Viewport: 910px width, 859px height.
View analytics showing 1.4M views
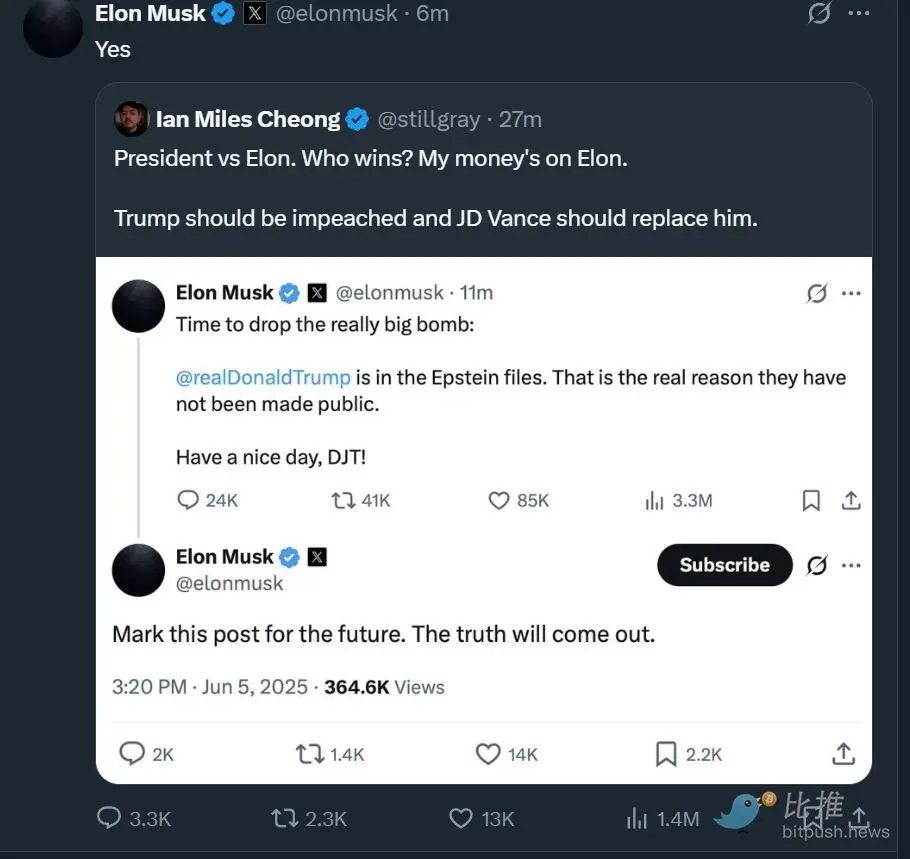pyautogui.click(x=637, y=818)
